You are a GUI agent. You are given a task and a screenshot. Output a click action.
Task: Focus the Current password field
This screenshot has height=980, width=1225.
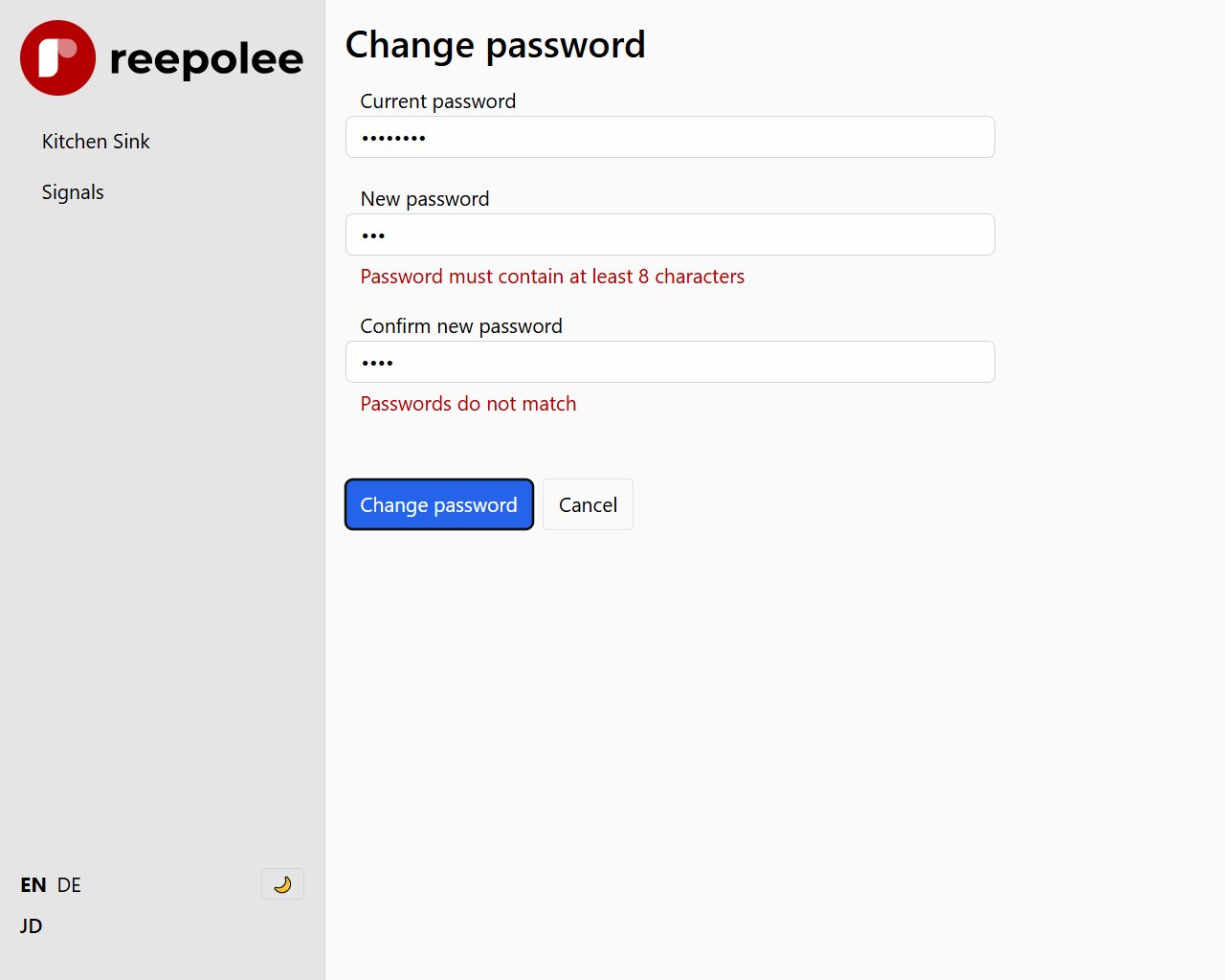[670, 137]
